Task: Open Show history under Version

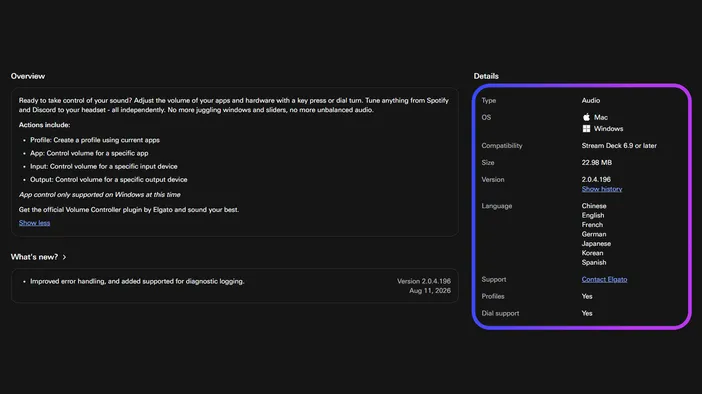Action: (602, 189)
